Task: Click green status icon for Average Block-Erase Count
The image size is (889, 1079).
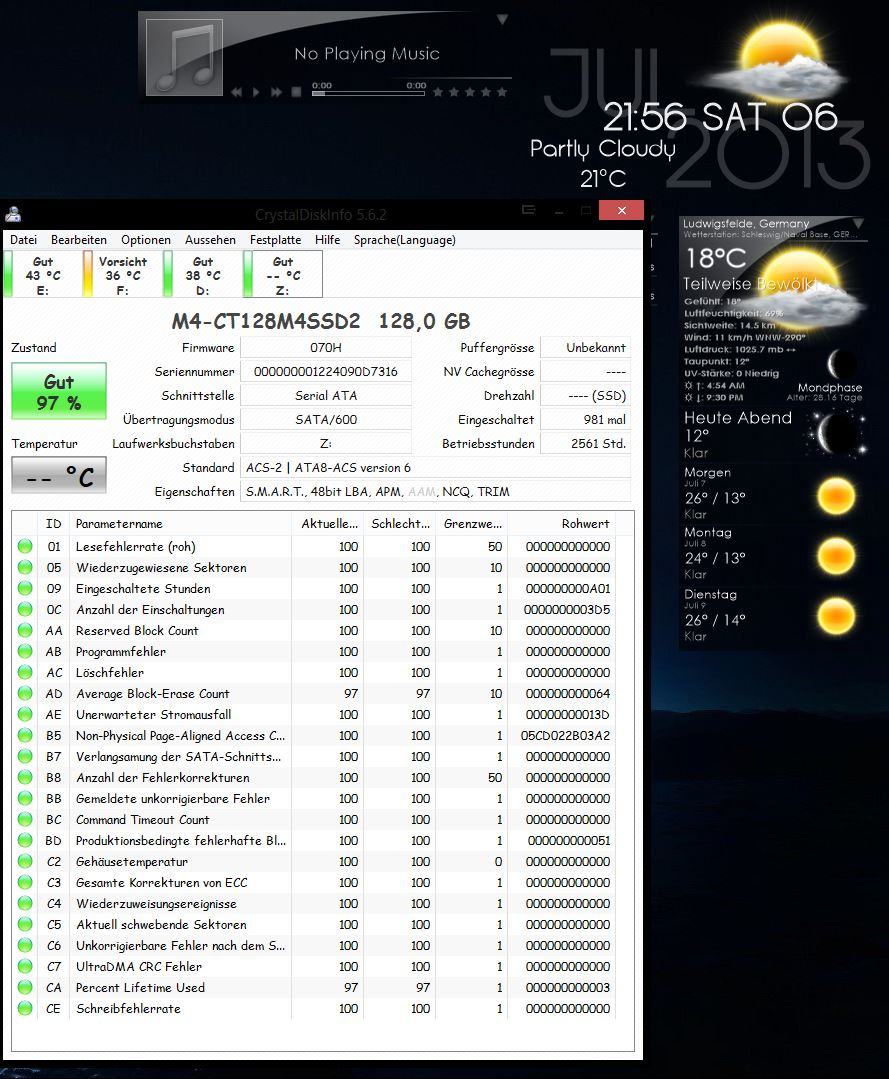Action: coord(25,694)
